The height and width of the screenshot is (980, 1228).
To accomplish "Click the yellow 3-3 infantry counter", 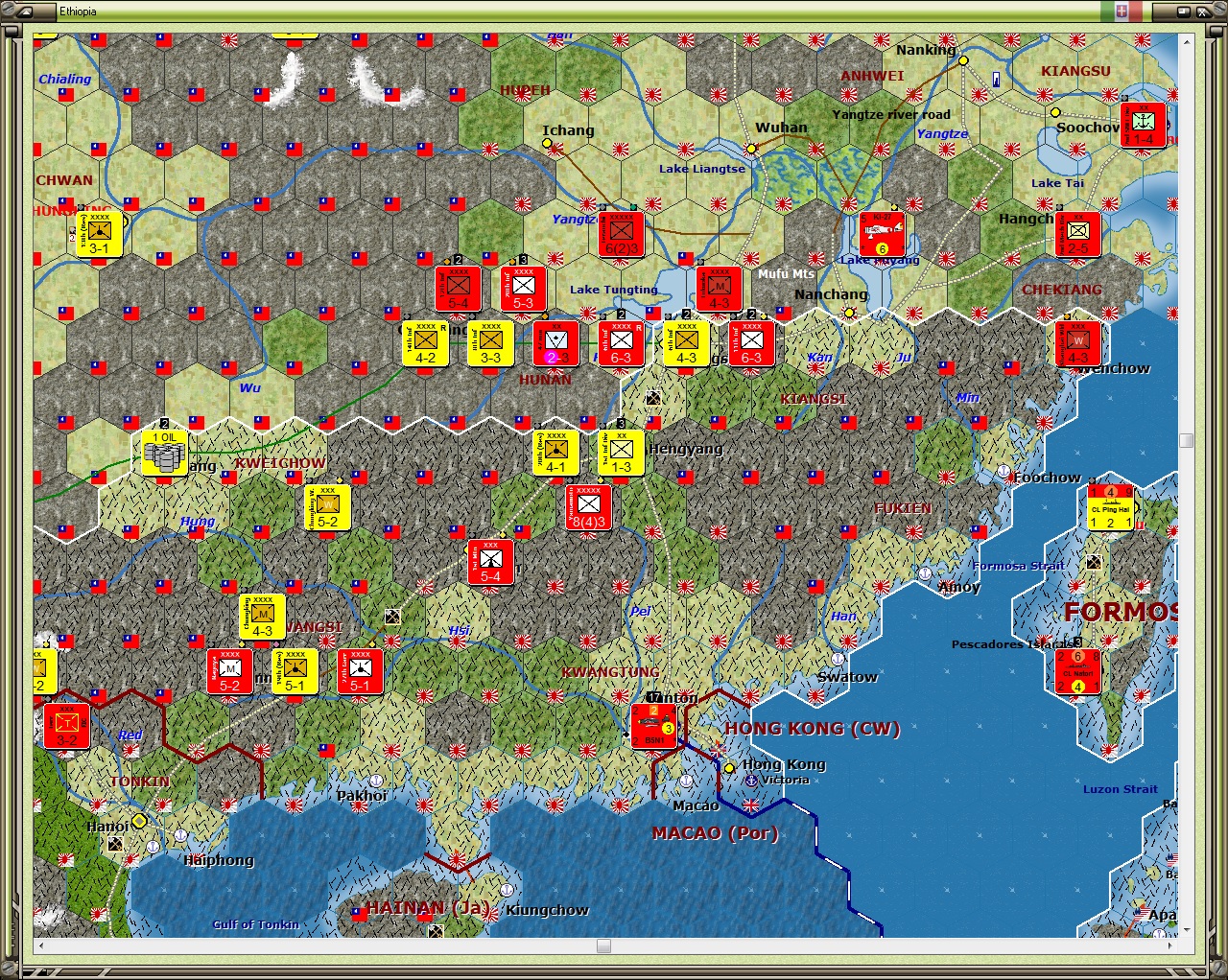I will [x=490, y=343].
